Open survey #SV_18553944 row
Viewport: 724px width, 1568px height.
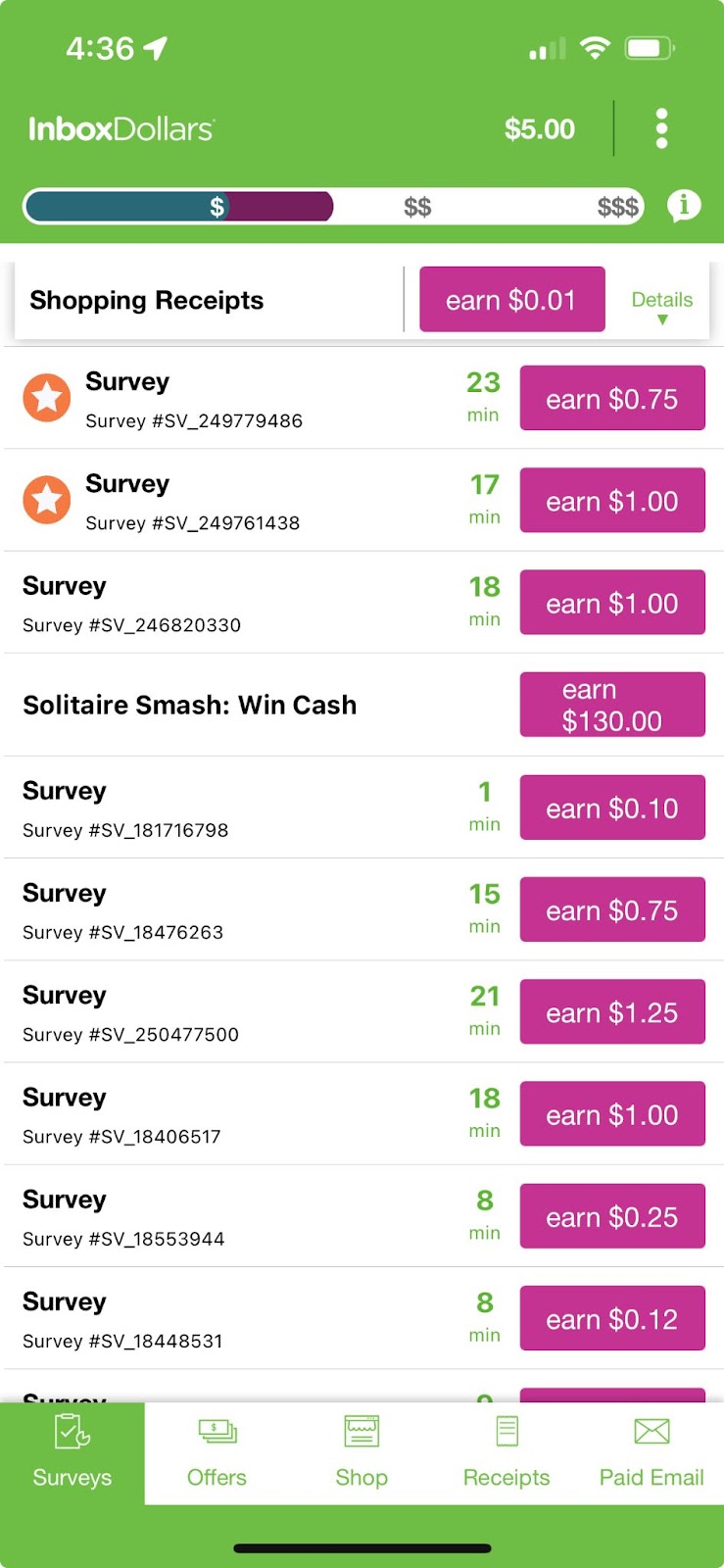196,1217
